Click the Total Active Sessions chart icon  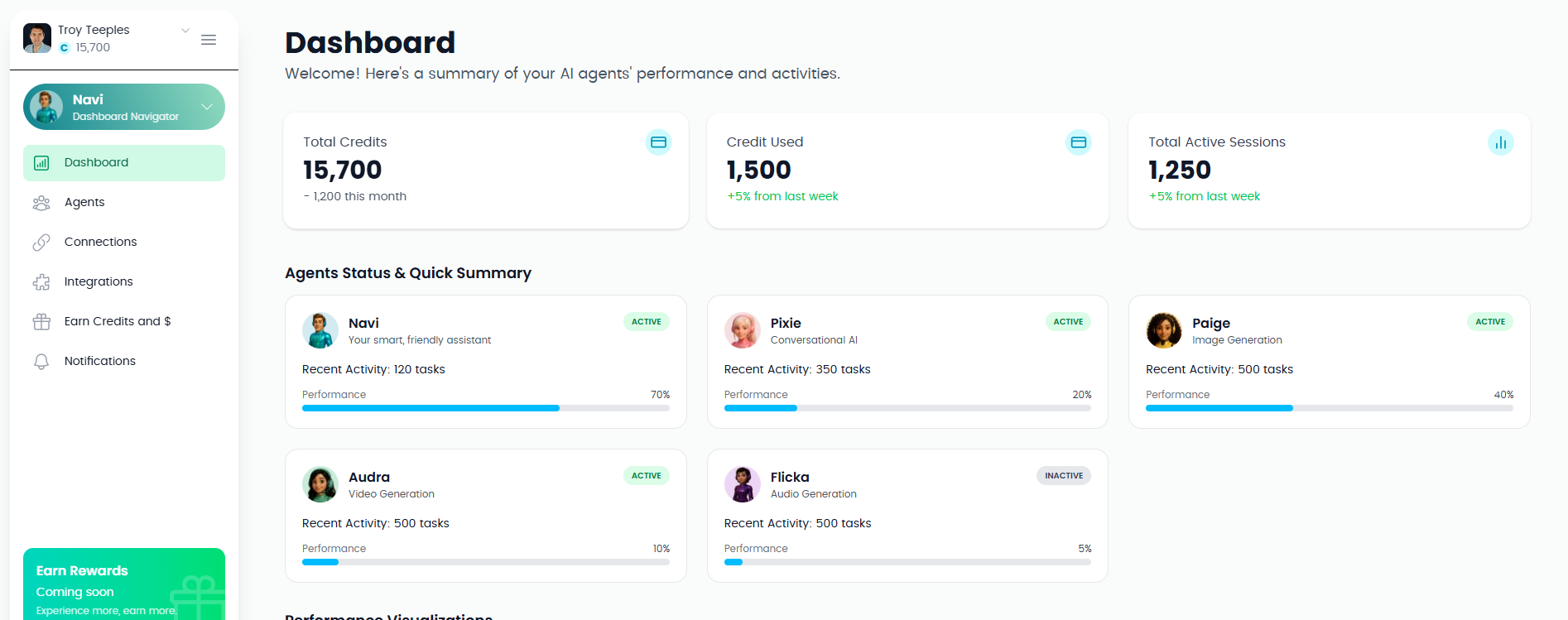pos(1500,142)
